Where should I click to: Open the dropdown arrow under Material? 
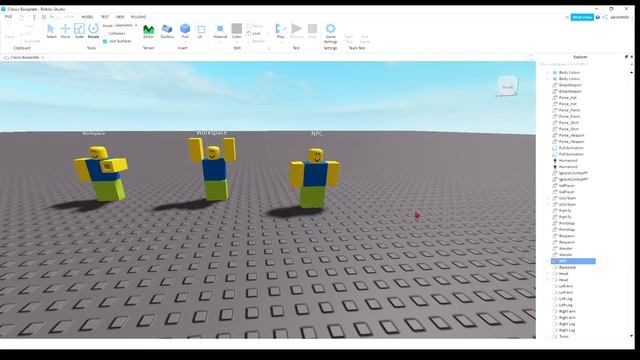[220, 41]
